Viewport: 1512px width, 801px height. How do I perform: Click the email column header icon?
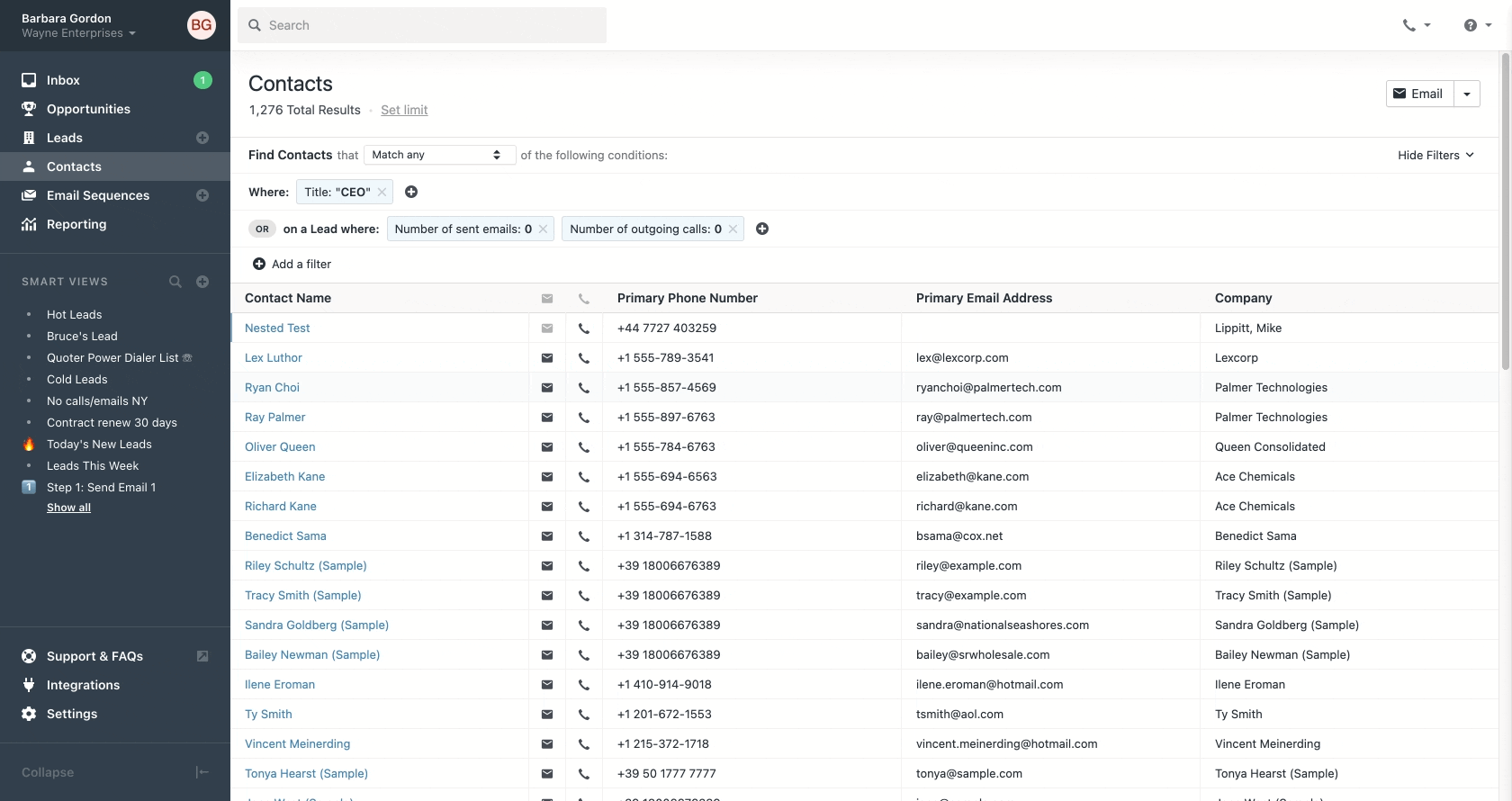click(x=547, y=299)
